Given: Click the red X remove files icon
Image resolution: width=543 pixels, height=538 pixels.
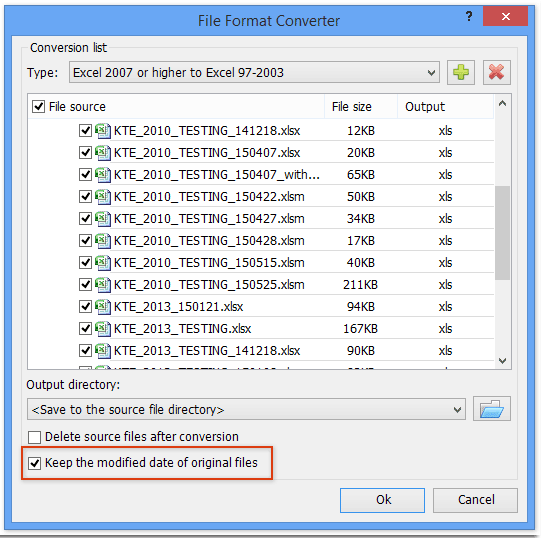Looking at the screenshot, I should click(x=497, y=72).
